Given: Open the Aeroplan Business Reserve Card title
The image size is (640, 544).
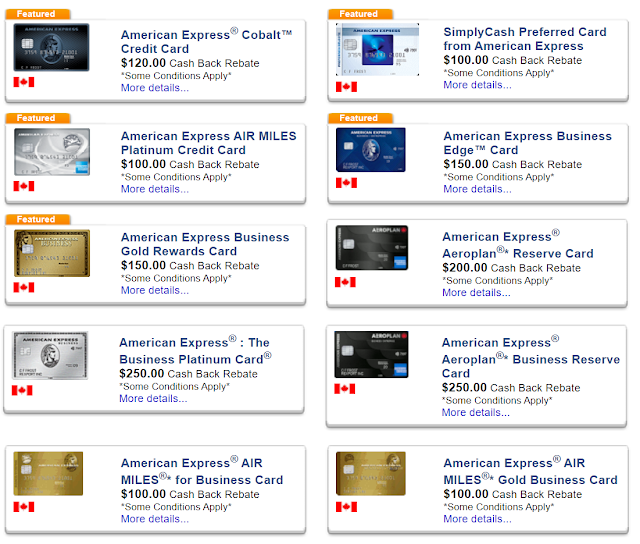Looking at the screenshot, I should point(531,357).
